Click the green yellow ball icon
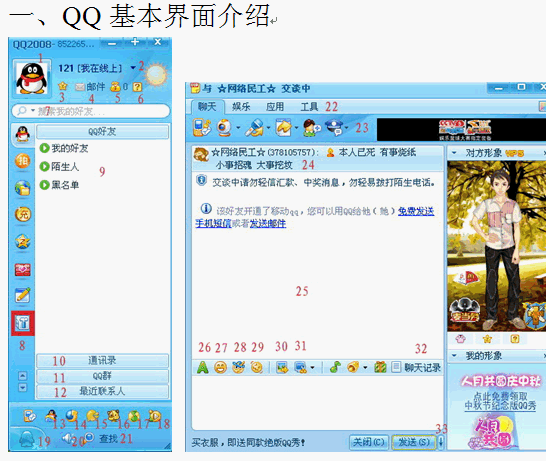Image resolution: width=546 pixels, height=461 pixels. tap(134, 416)
